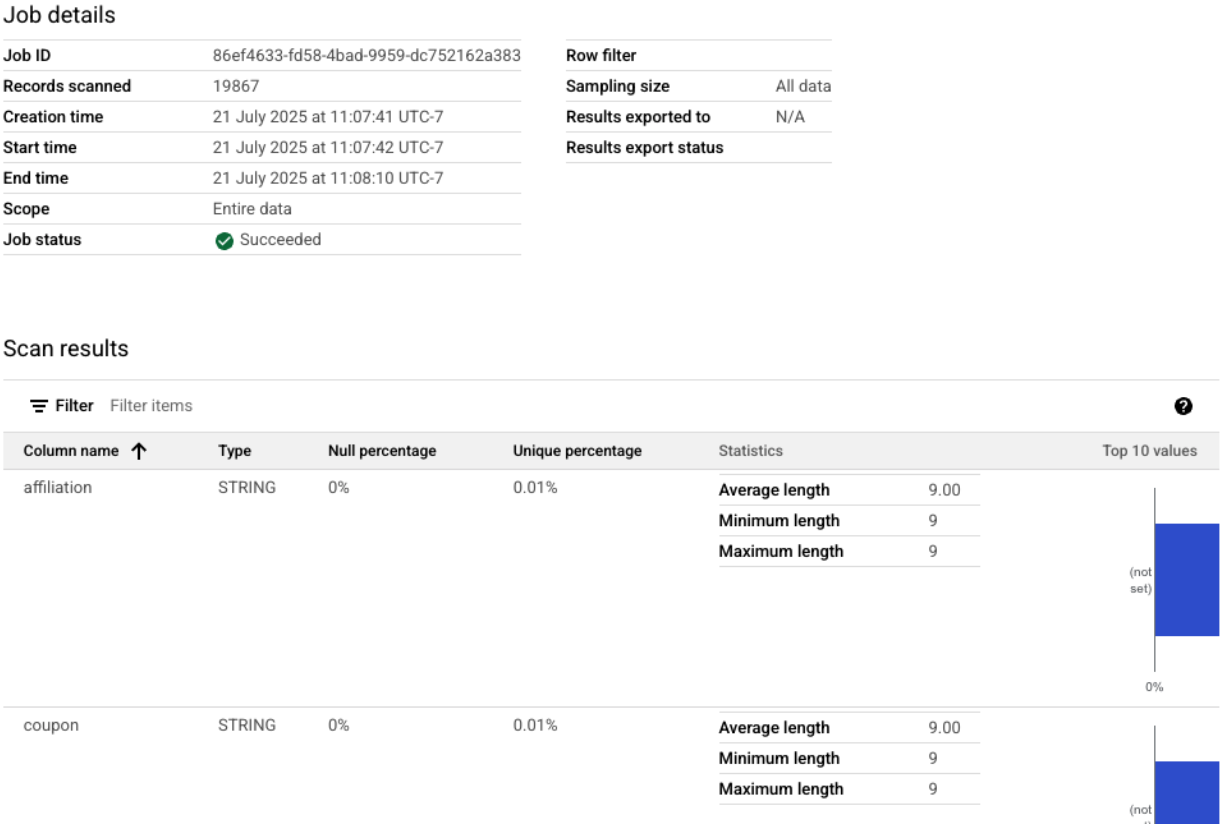Image resolution: width=1224 pixels, height=828 pixels.
Task: Click the blue bar in coupon chart
Action: [x=1187, y=792]
